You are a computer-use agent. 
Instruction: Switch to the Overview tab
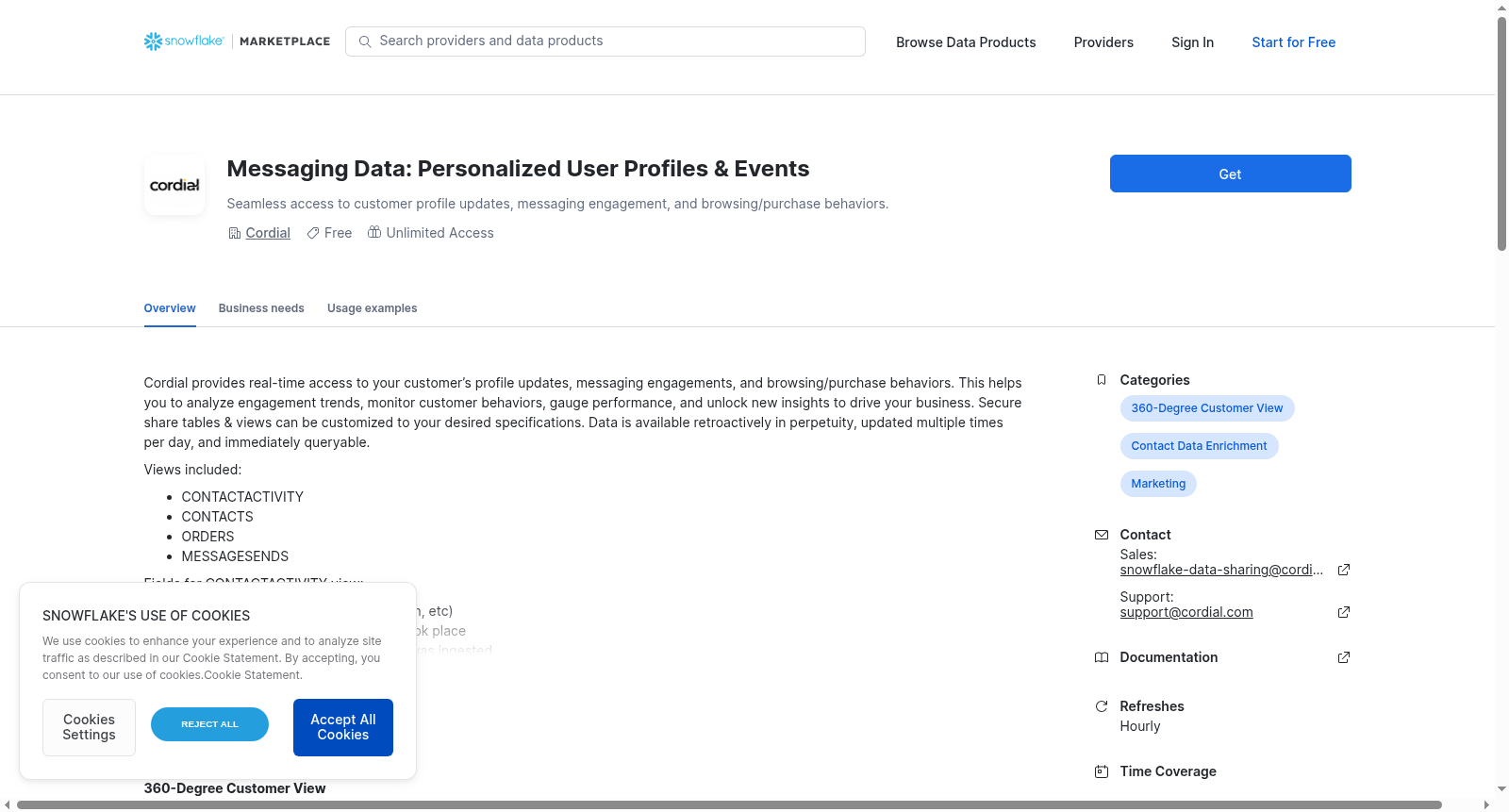pos(170,308)
